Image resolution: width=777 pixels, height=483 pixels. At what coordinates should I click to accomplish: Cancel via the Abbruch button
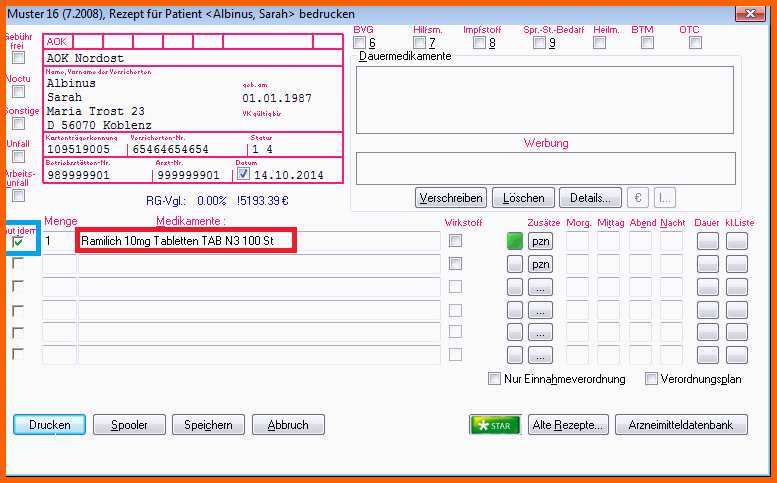(288, 425)
